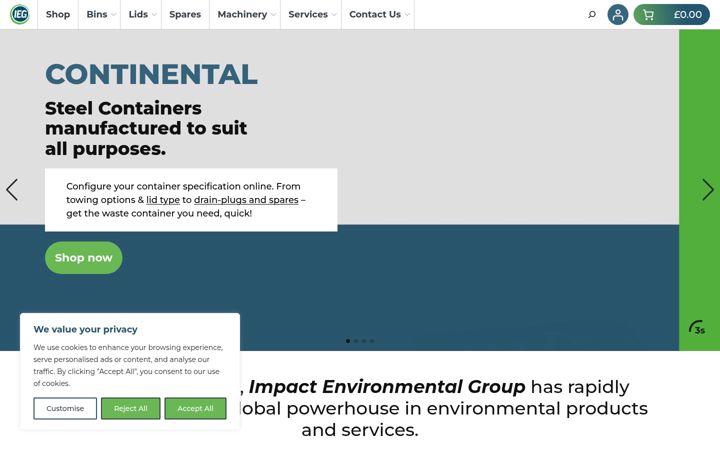Click the CONTINENTAL heading text
The width and height of the screenshot is (720, 450).
(x=151, y=74)
